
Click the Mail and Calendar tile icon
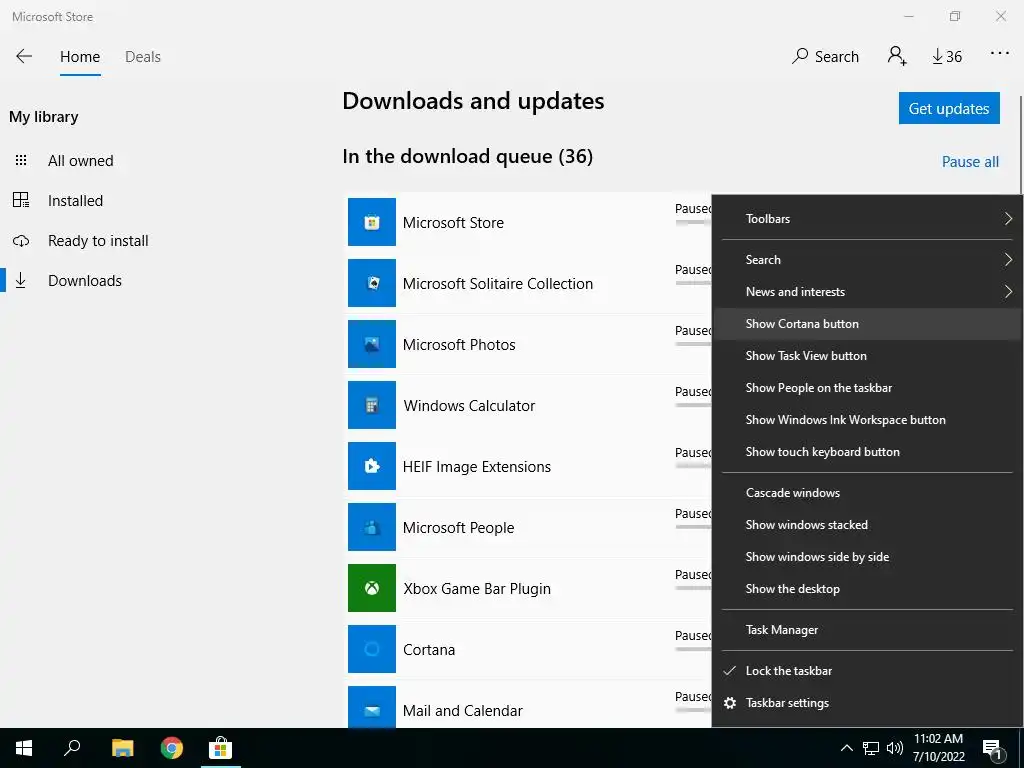(372, 707)
